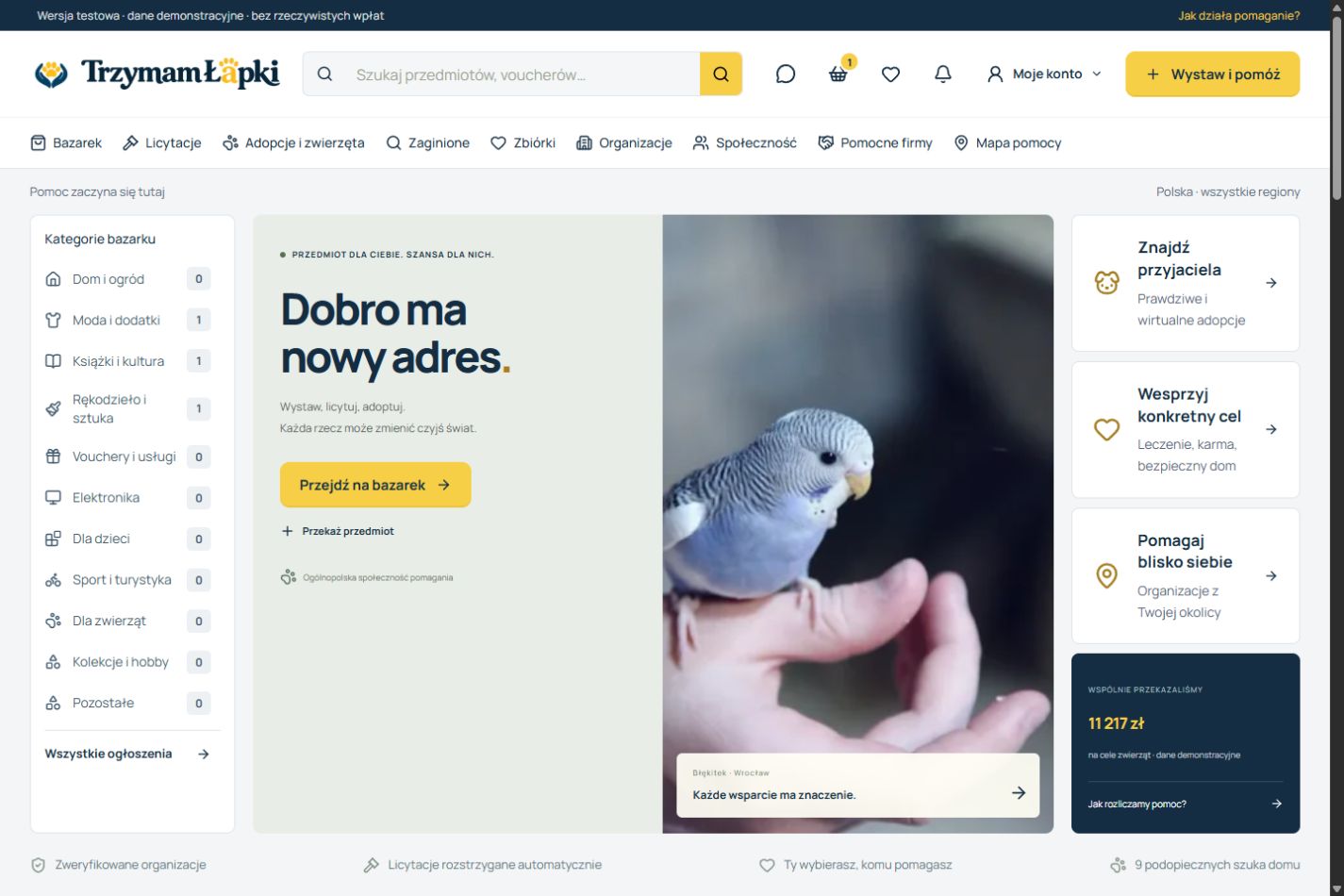Open Mapa pomocy page
Image resolution: width=1344 pixels, height=896 pixels.
click(x=1007, y=142)
